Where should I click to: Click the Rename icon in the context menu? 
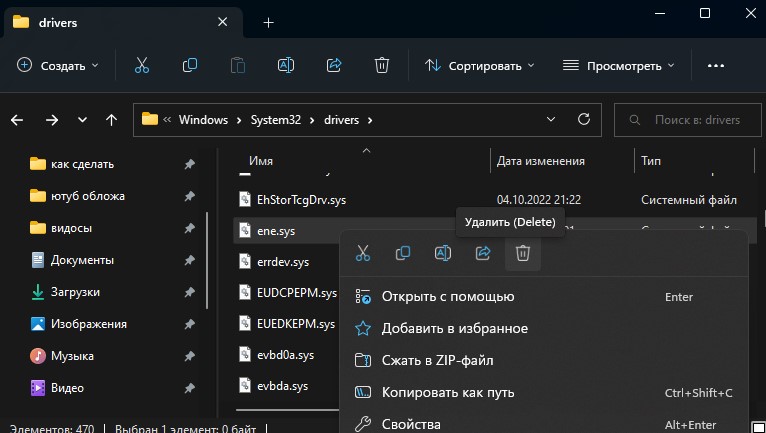pyautogui.click(x=443, y=253)
